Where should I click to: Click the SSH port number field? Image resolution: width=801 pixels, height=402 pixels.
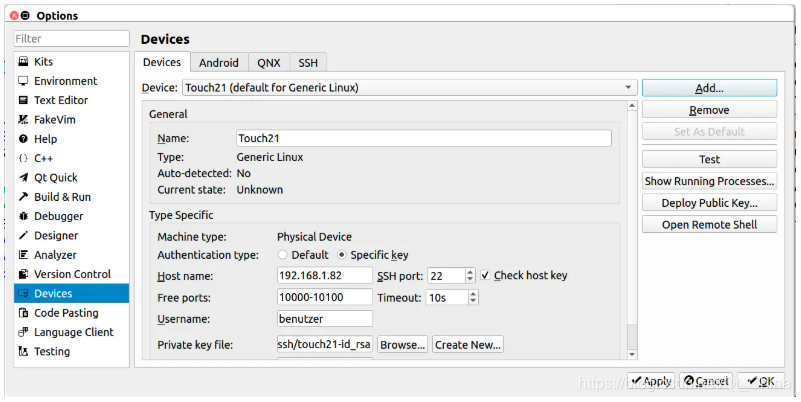(x=446, y=276)
